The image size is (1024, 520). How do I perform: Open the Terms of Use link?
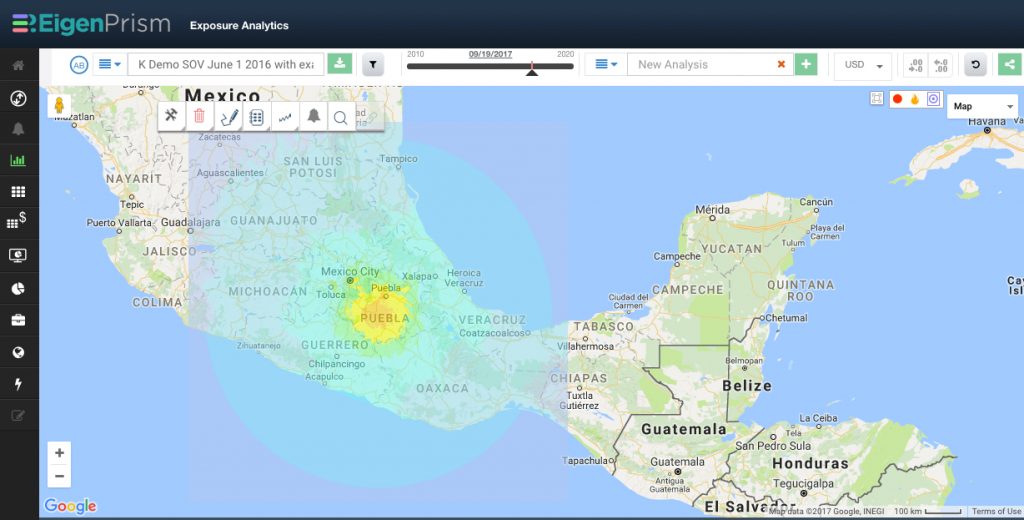(995, 512)
